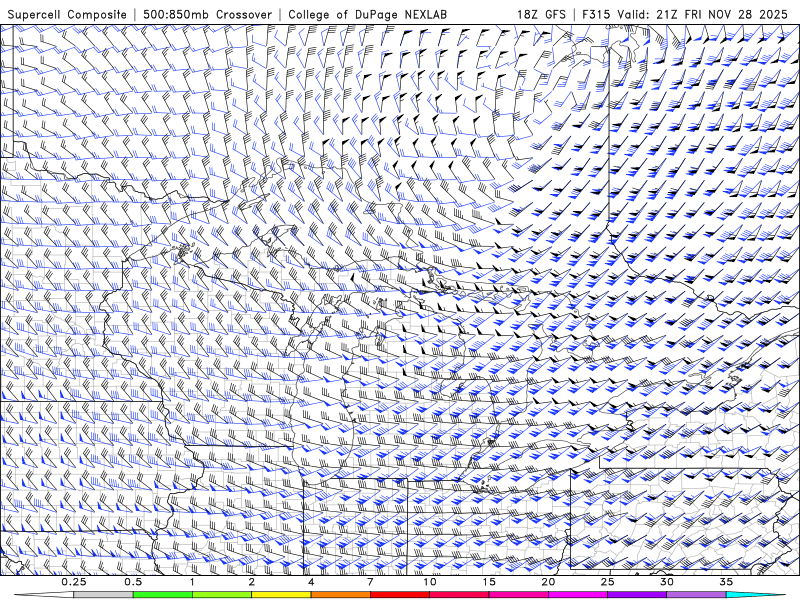800x600 pixels.
Task: Click the 'Valid: 21Z FRI NOV 28 2025' text
Action: click(x=704, y=15)
